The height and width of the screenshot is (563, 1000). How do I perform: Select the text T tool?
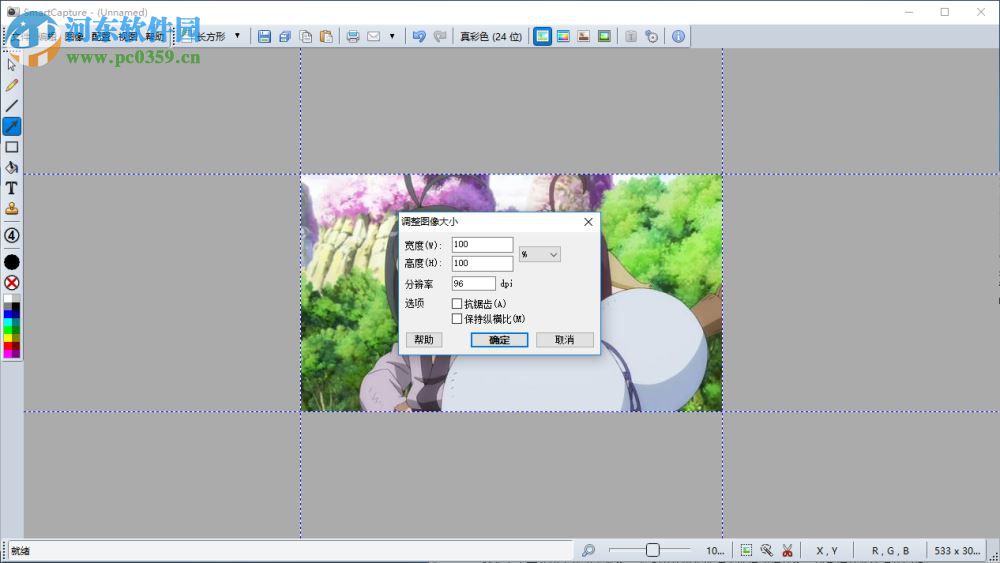point(11,188)
